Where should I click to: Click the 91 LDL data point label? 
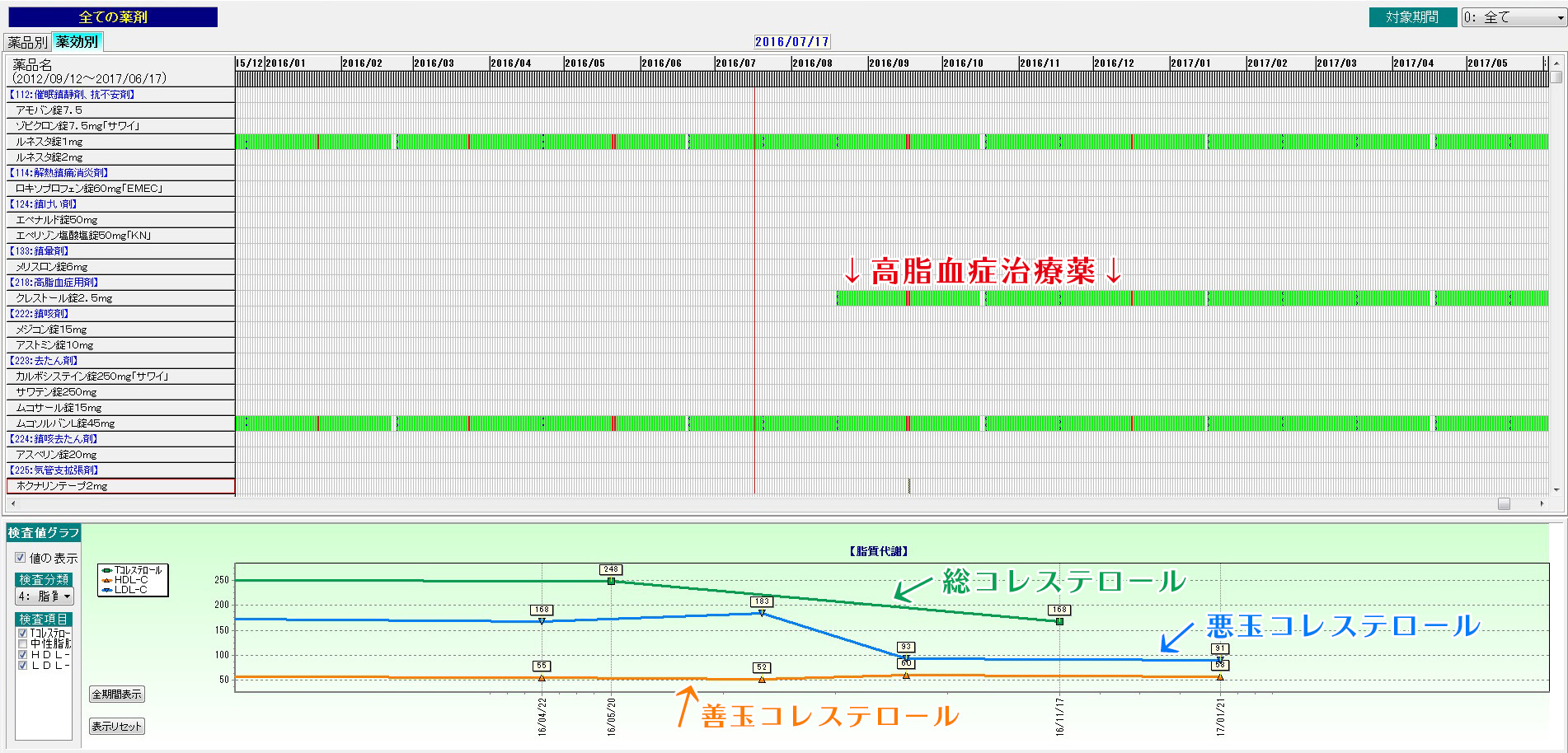pos(1220,648)
